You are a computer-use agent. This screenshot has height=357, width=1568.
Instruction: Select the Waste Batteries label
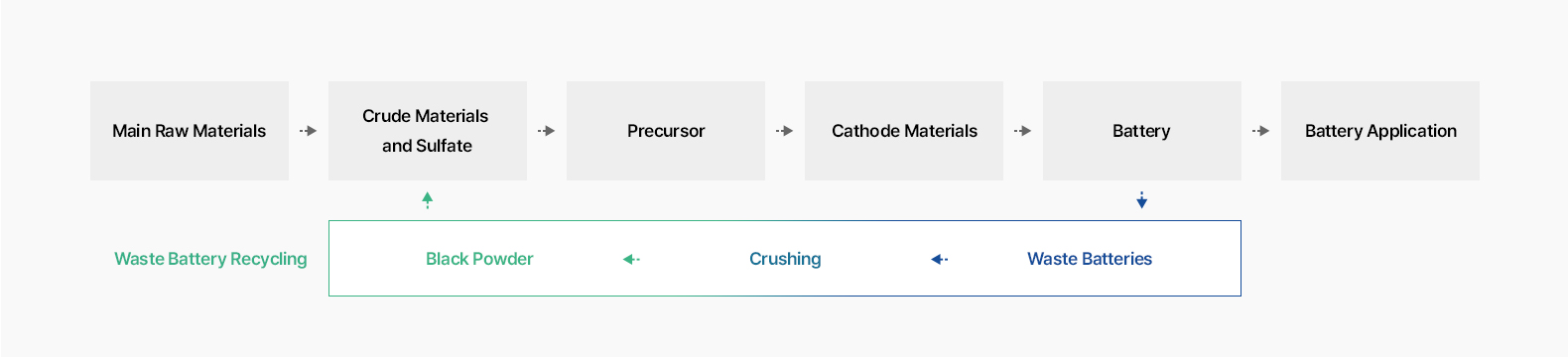coord(1090,259)
